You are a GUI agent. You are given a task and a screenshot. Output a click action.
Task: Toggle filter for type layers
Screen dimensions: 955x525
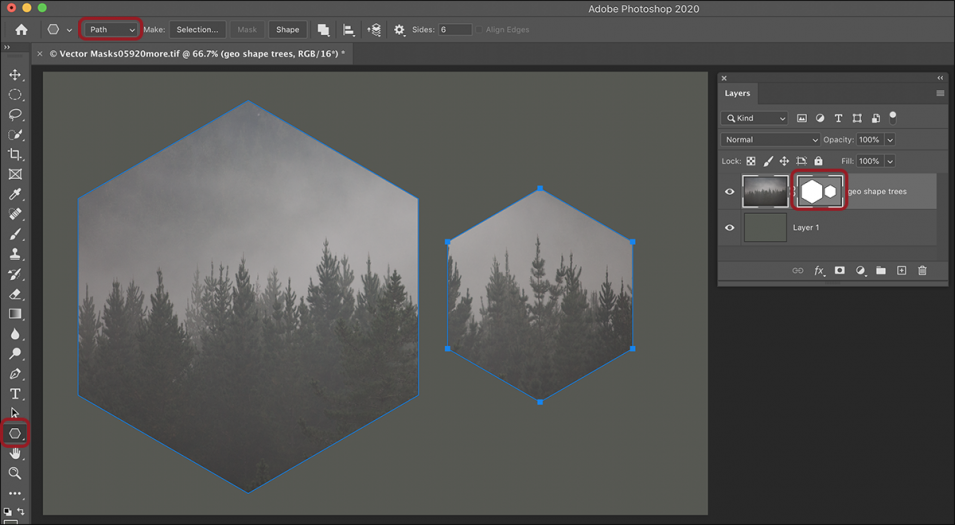pos(838,118)
